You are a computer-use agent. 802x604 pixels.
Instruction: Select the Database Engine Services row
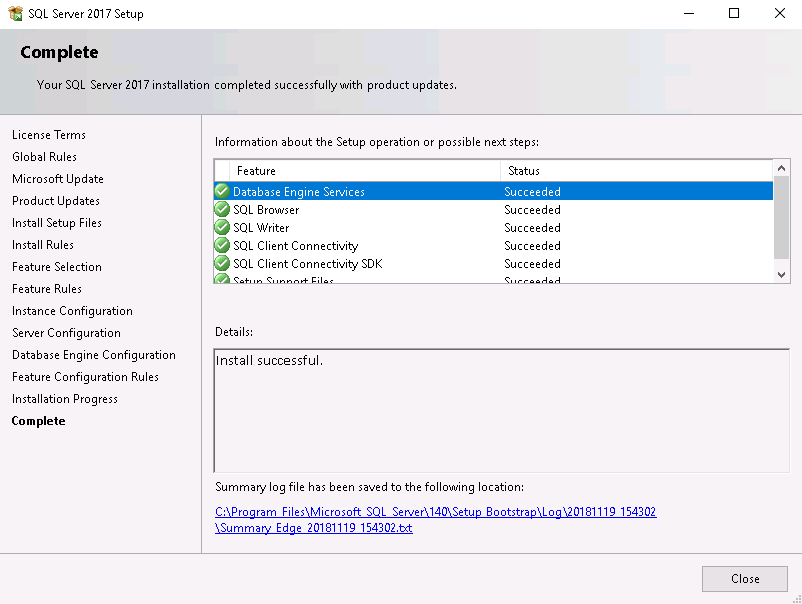(494, 191)
